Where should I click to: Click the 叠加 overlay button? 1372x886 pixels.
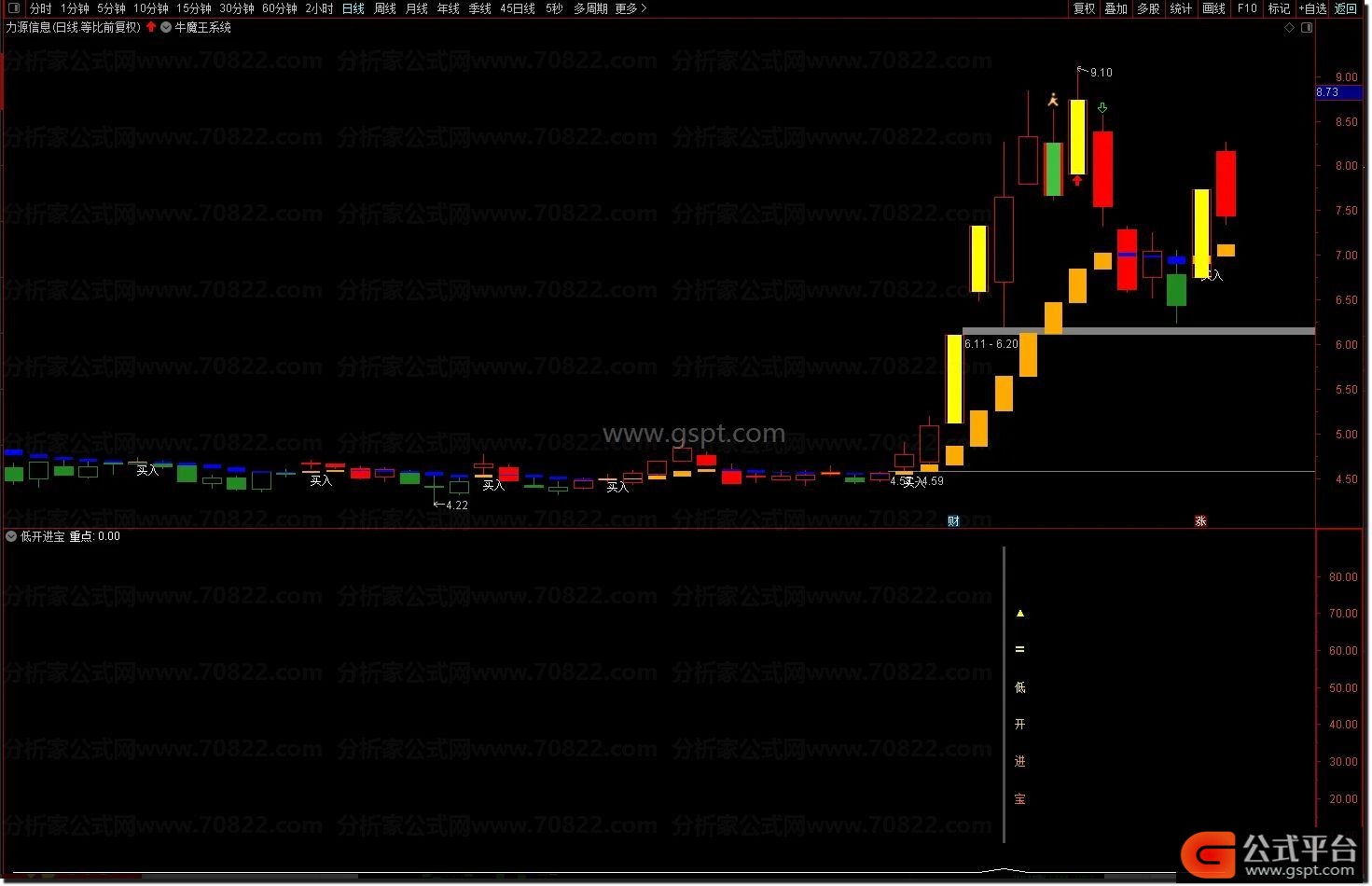click(x=1116, y=8)
